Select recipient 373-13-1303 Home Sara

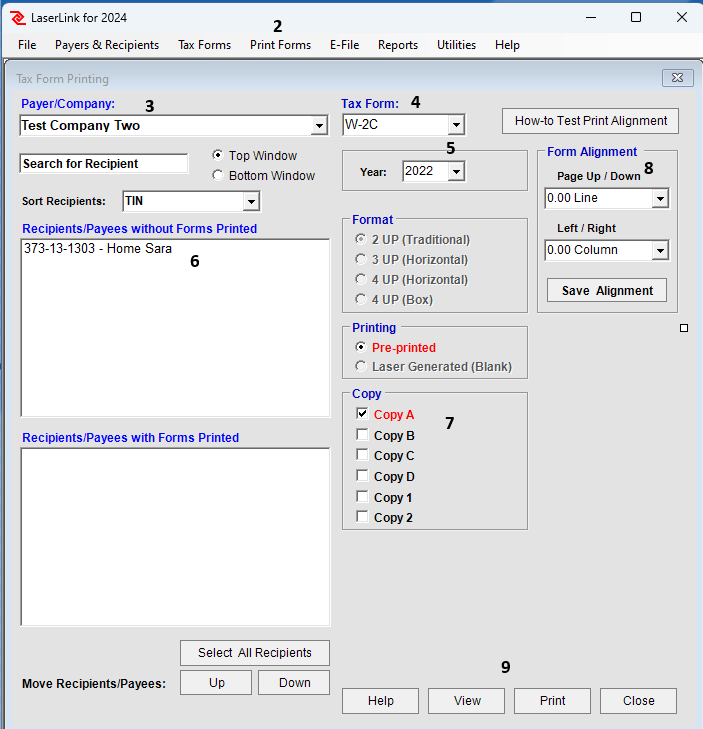pos(98,249)
